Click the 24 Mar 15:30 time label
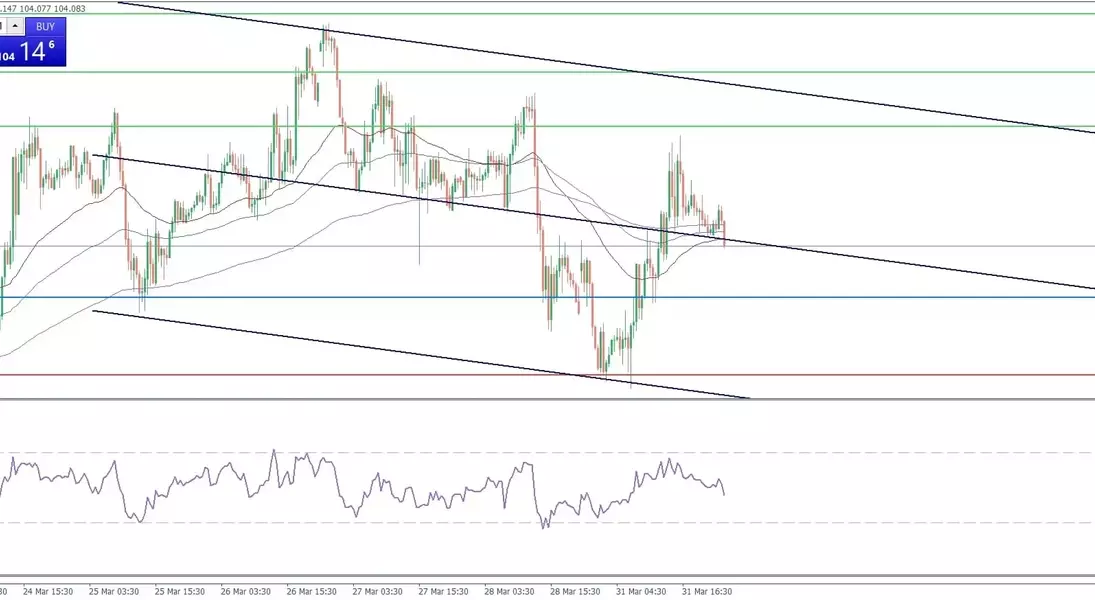This screenshot has height=600, width=1095. (48, 591)
